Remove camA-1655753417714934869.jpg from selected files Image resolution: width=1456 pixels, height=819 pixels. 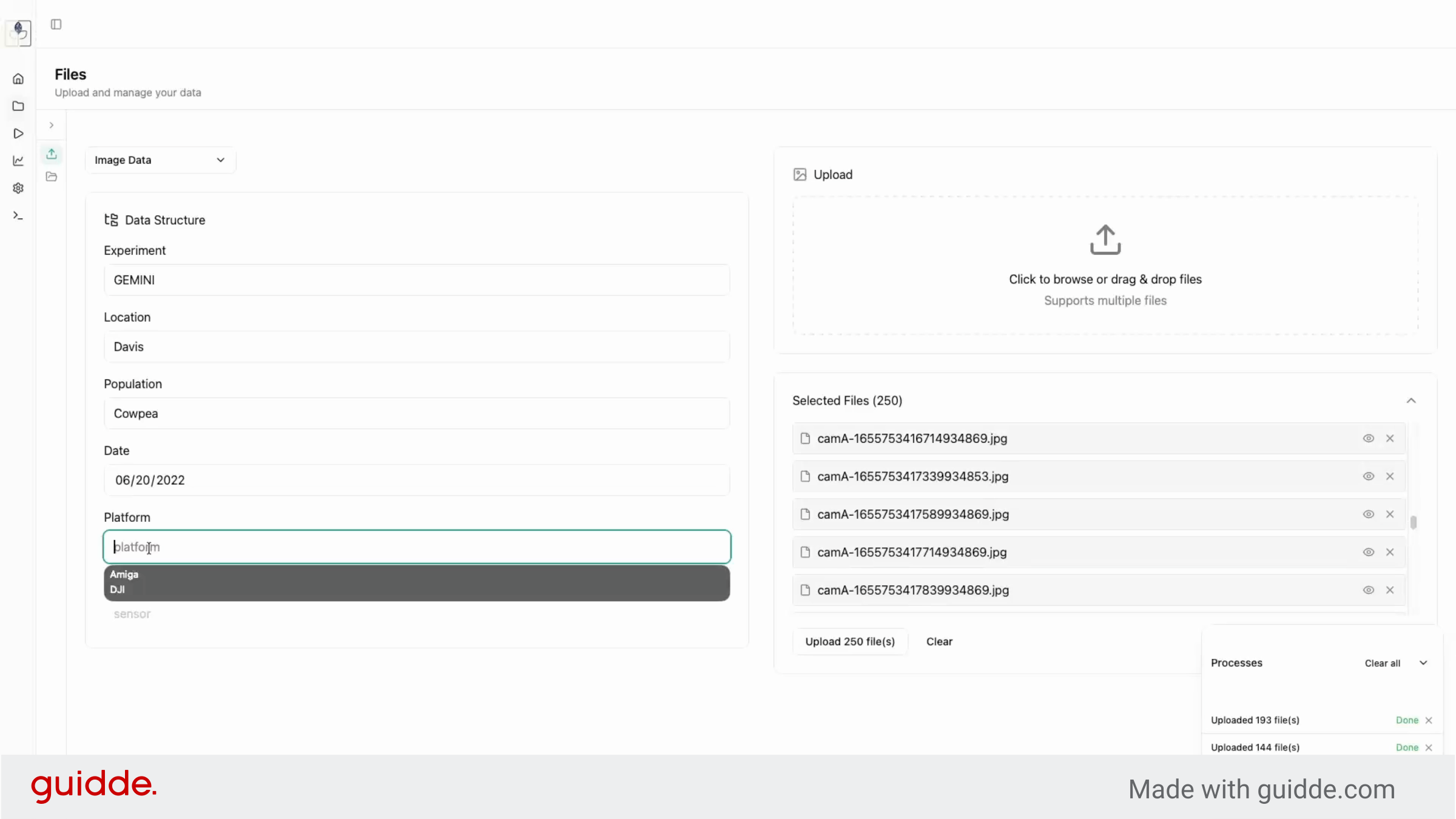(1390, 552)
